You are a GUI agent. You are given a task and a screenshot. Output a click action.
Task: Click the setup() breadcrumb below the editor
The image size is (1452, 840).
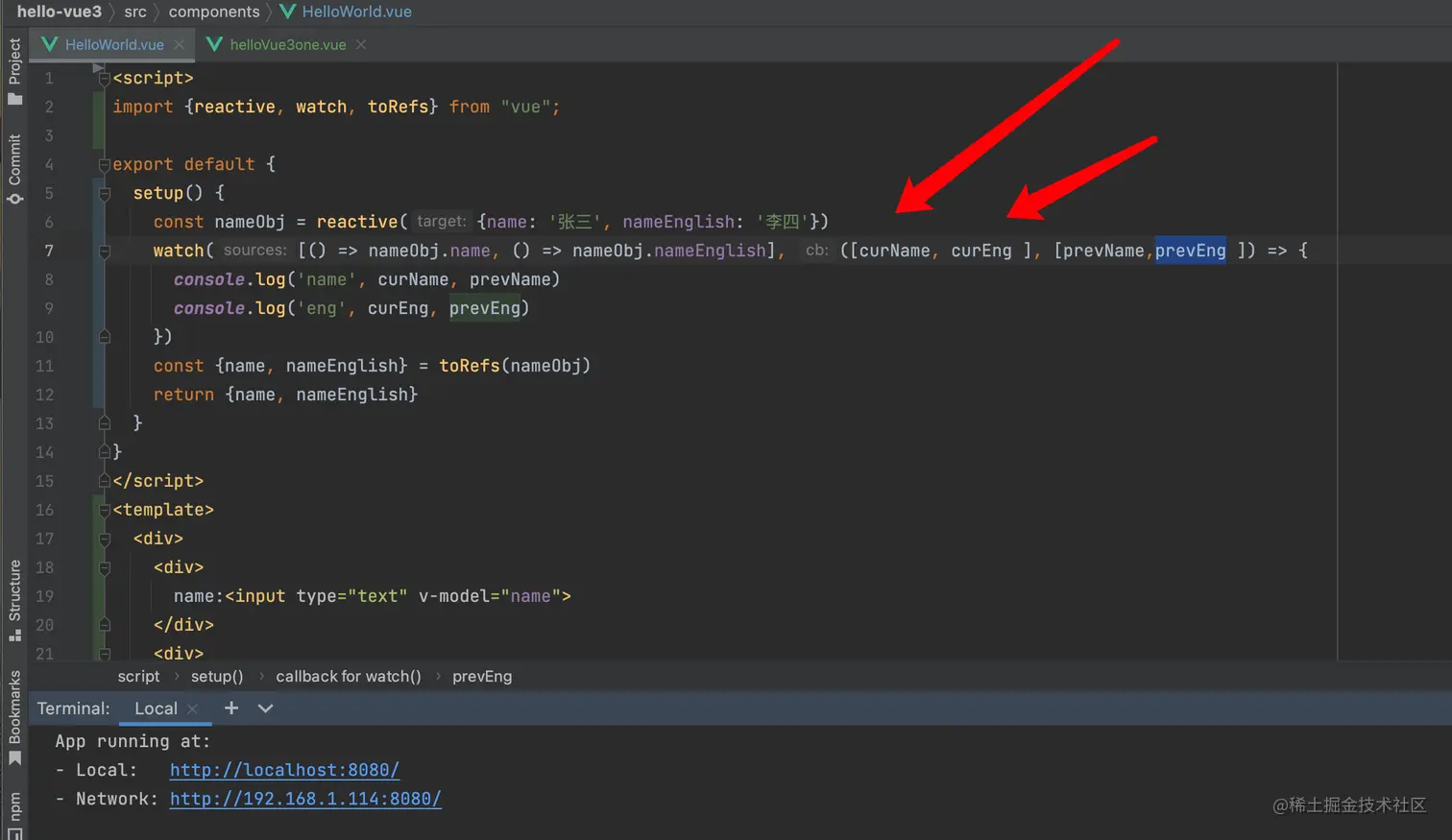[217, 677]
